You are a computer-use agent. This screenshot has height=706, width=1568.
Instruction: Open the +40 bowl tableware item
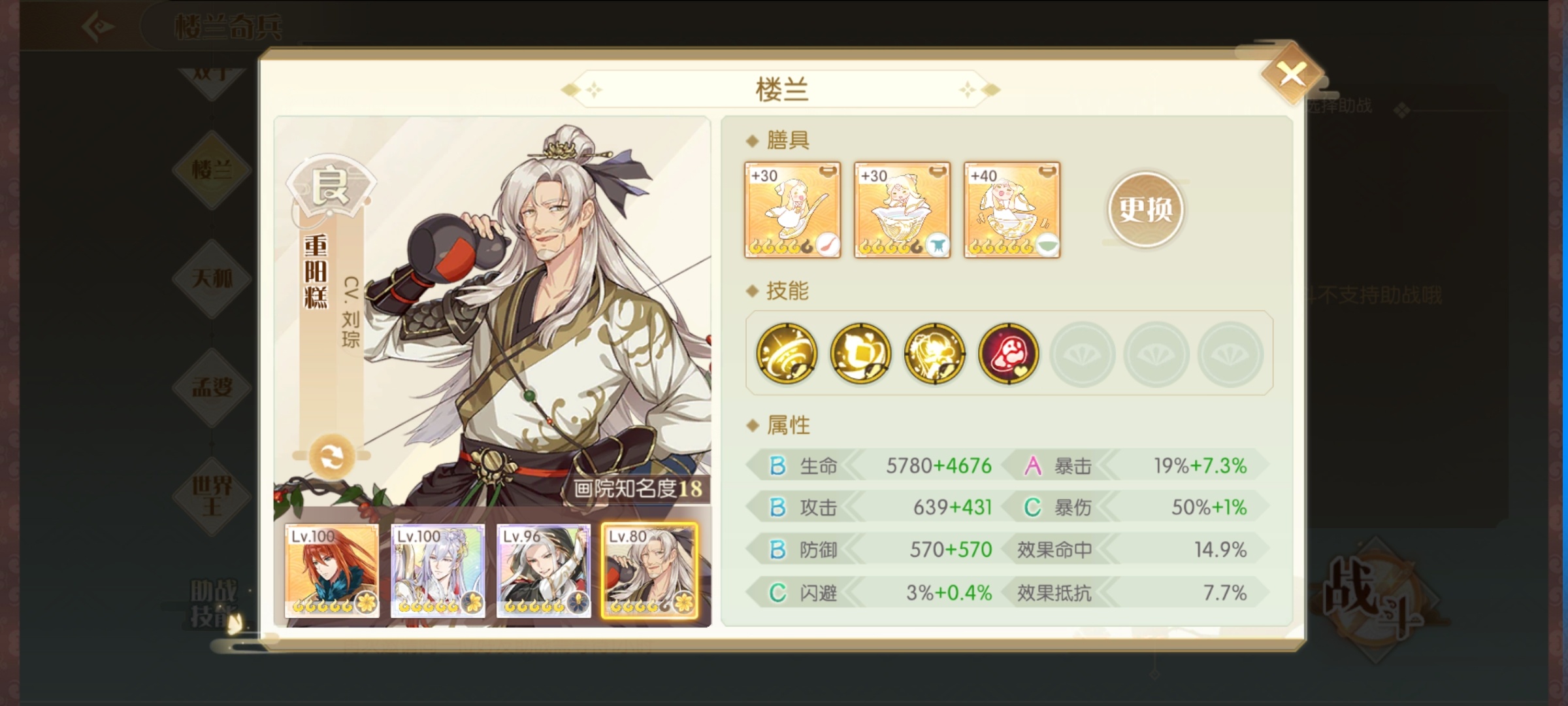[x=1012, y=210]
